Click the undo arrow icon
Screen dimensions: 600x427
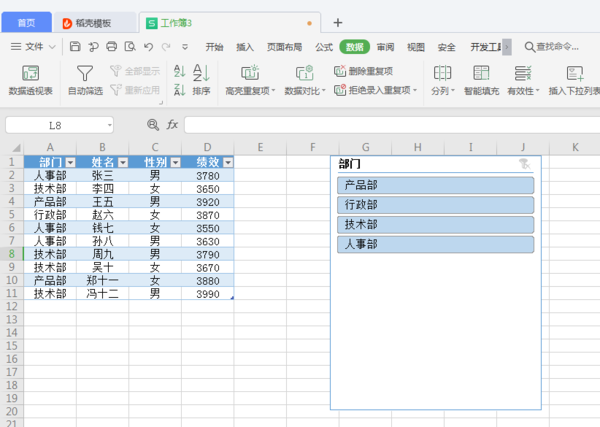pyautogui.click(x=148, y=47)
